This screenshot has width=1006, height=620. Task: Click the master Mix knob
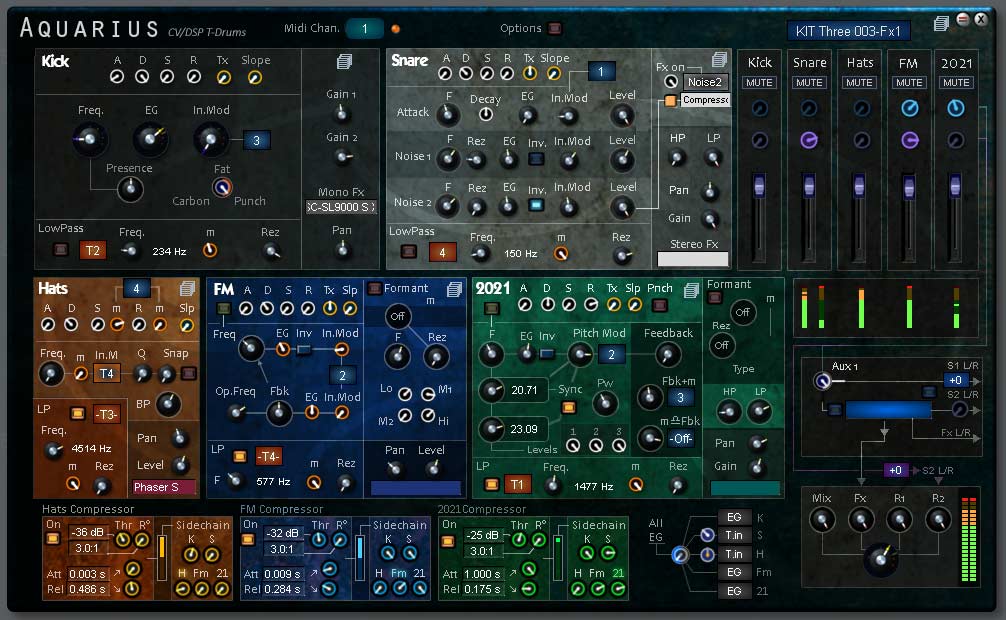pyautogui.click(x=822, y=519)
